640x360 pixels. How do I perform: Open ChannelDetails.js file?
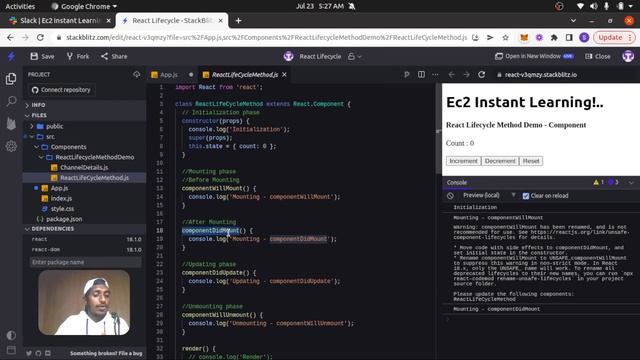84,167
